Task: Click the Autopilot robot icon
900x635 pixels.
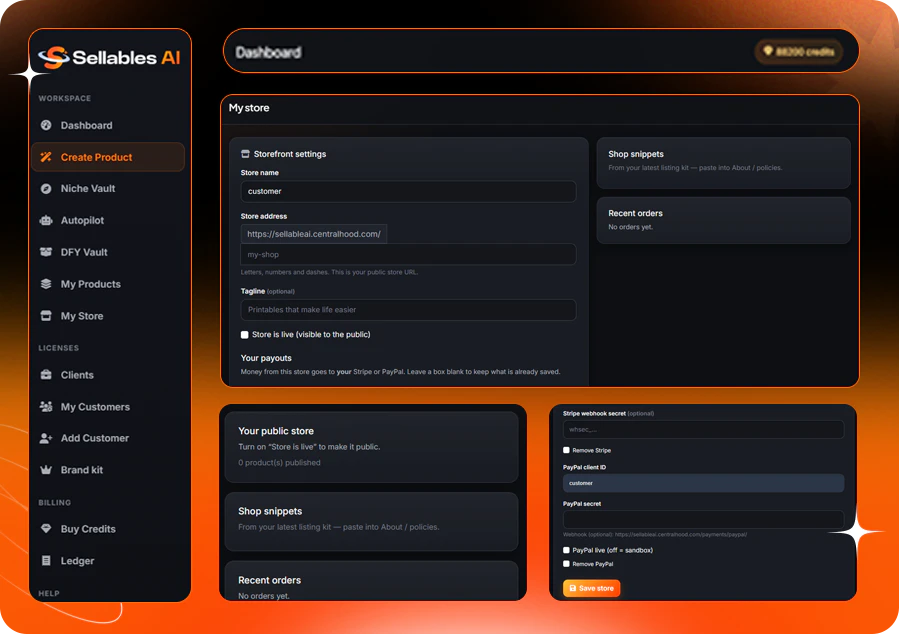Action: tap(46, 220)
